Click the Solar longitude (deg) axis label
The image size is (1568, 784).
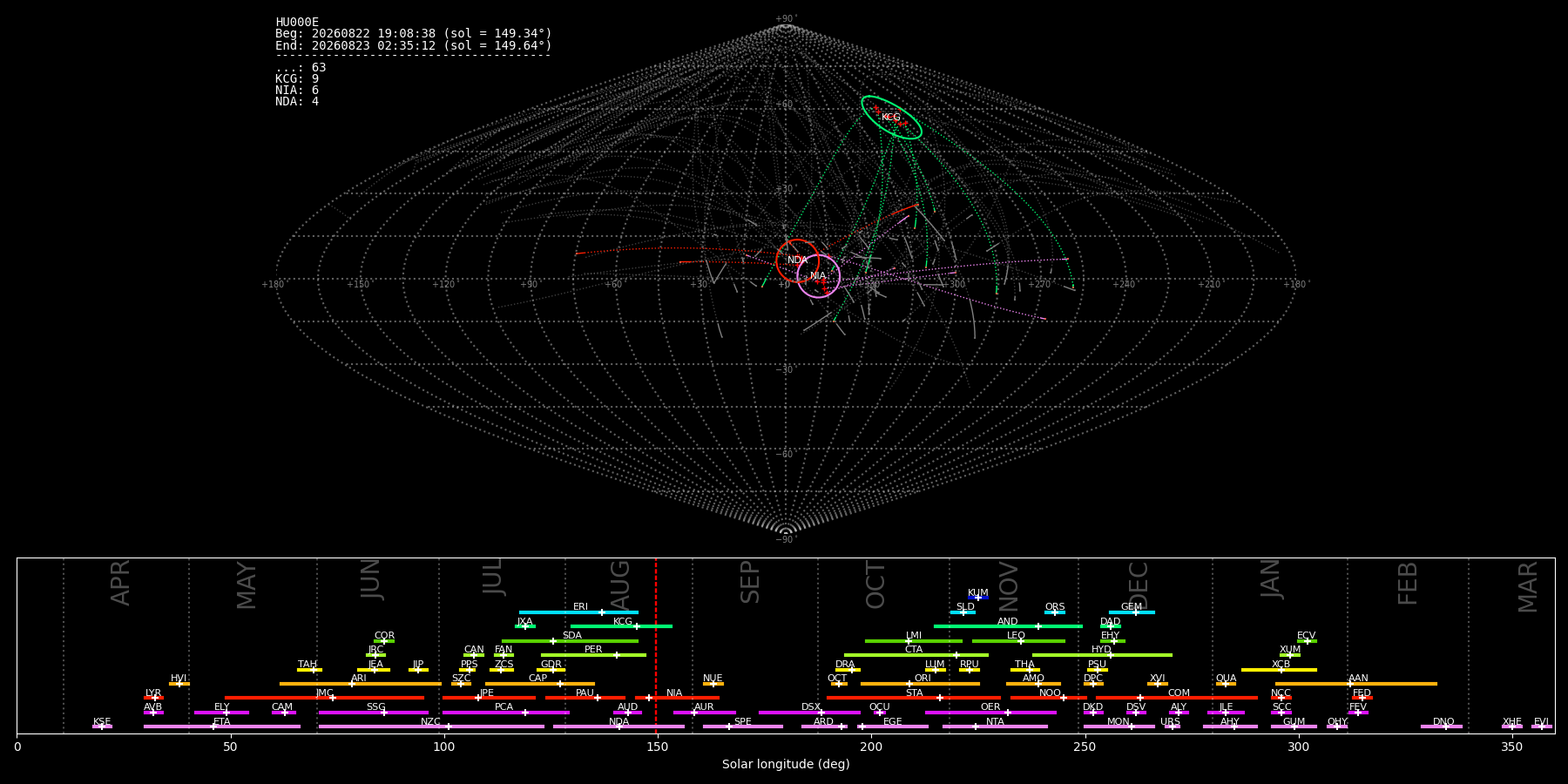click(786, 765)
